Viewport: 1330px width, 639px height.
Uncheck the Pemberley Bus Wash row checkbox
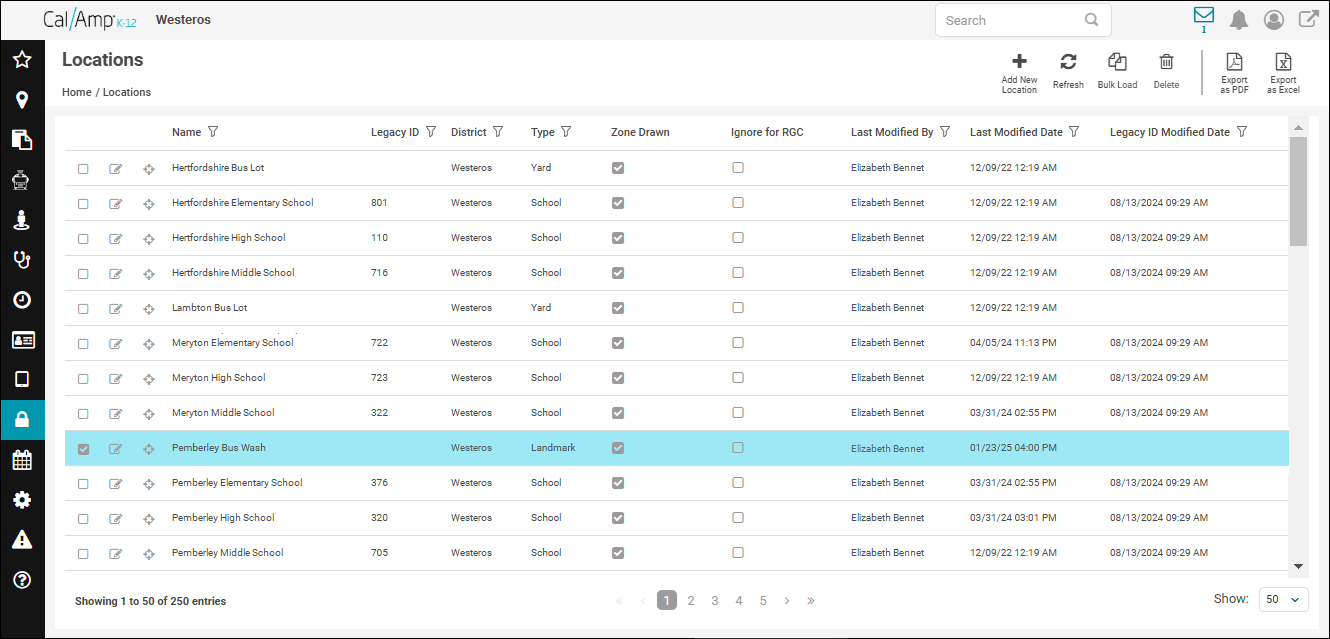coord(83,449)
